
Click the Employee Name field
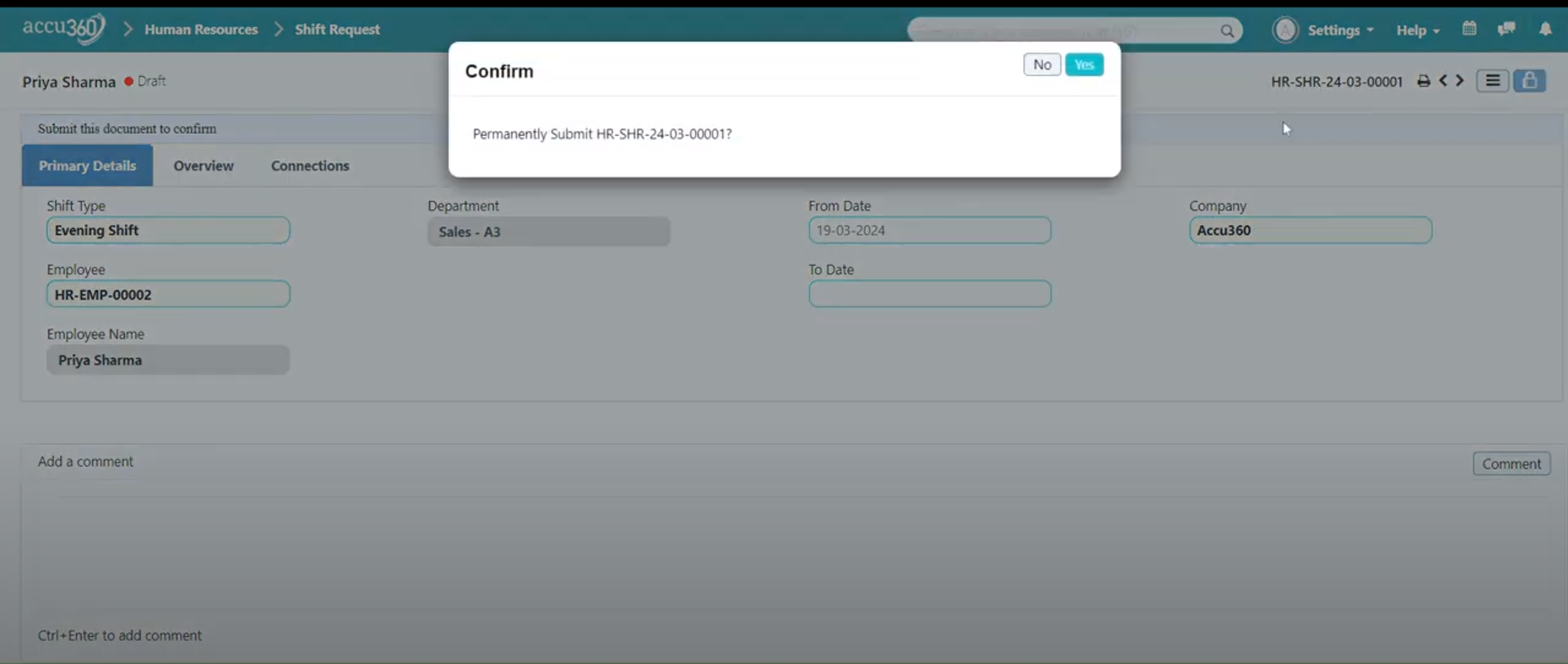pyautogui.click(x=168, y=360)
